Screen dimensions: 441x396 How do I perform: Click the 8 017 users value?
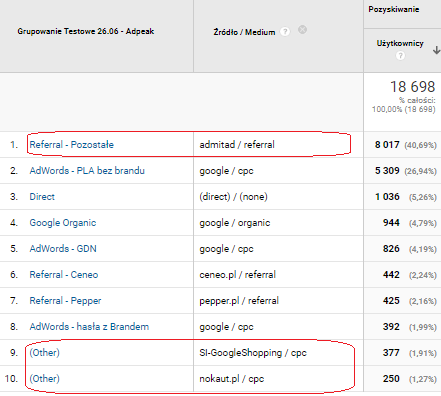pos(387,145)
